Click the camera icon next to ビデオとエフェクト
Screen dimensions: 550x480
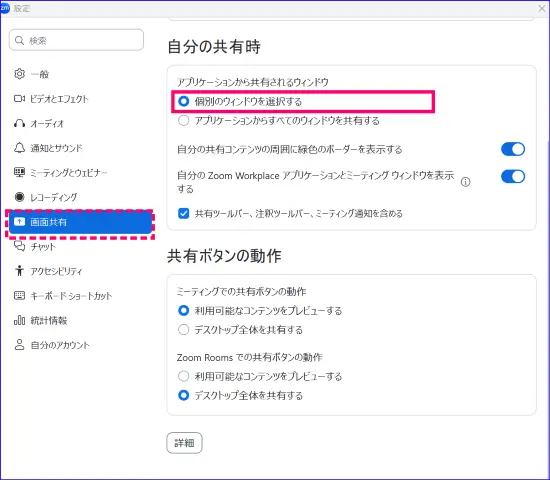(x=19, y=99)
